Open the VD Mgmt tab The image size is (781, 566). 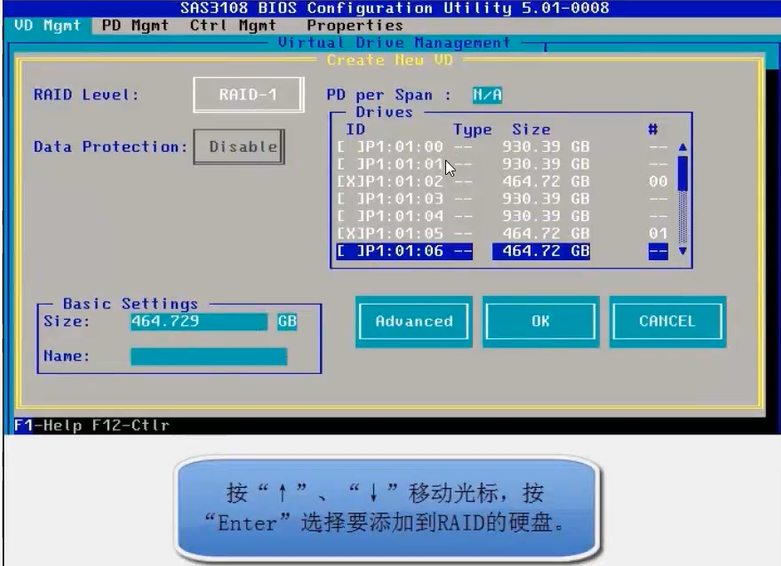click(47, 25)
